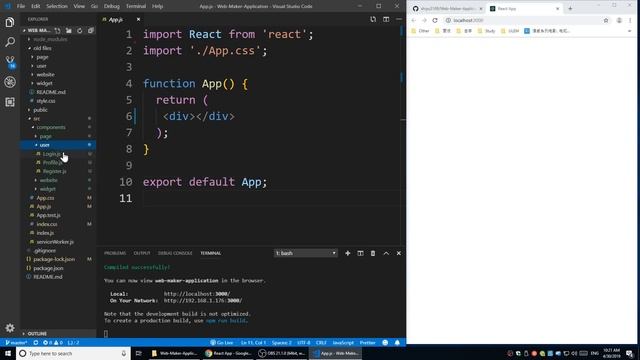Switch to OBS in the taskbar
The width and height of the screenshot is (640, 360).
click(282, 353)
